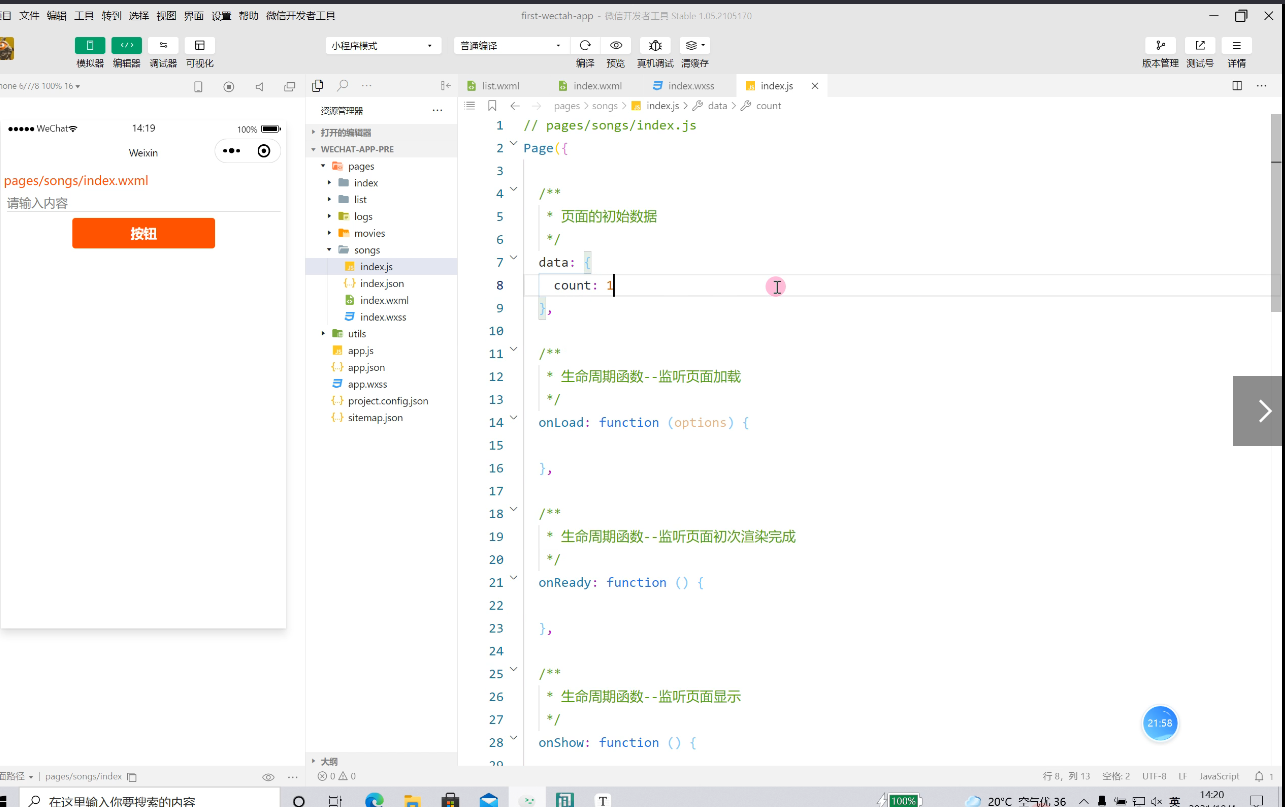1285x807 pixels.
Task: Expand the utils folder
Action: 323,333
